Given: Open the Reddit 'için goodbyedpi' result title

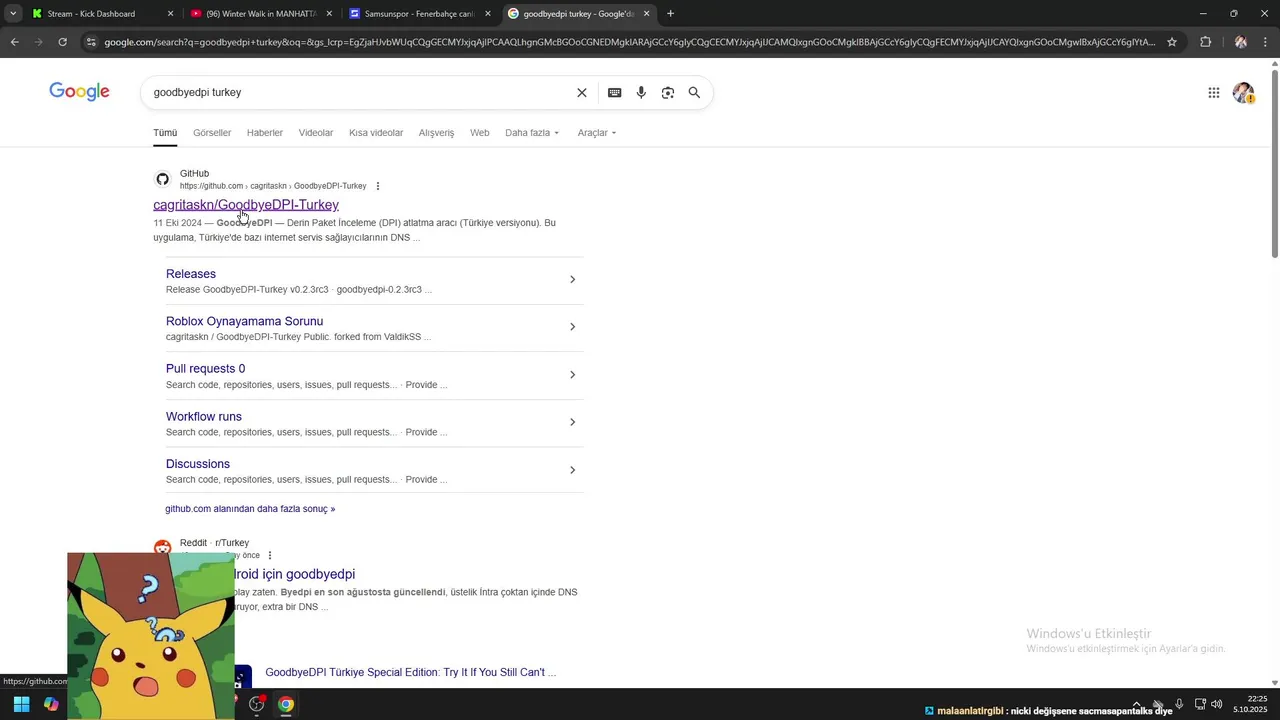Looking at the screenshot, I should [x=295, y=574].
